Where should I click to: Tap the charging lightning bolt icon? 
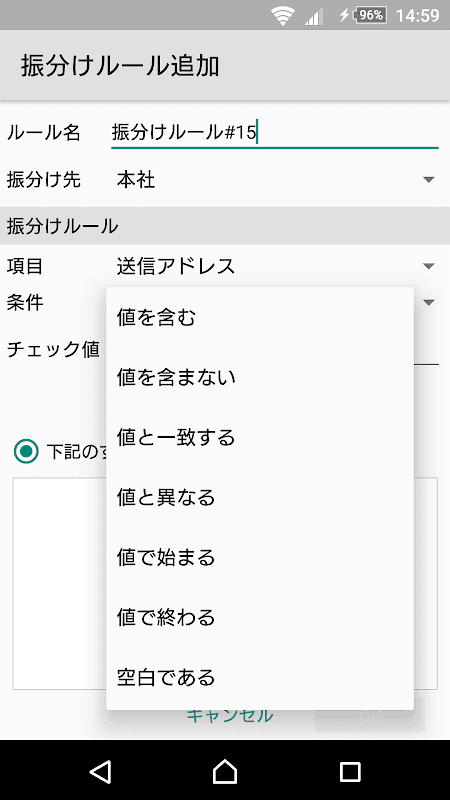345,15
